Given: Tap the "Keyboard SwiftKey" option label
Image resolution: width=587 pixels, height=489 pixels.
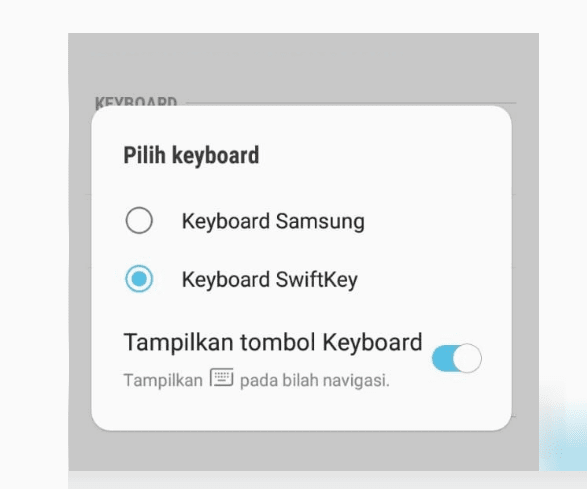Looking at the screenshot, I should pyautogui.click(x=270, y=279).
